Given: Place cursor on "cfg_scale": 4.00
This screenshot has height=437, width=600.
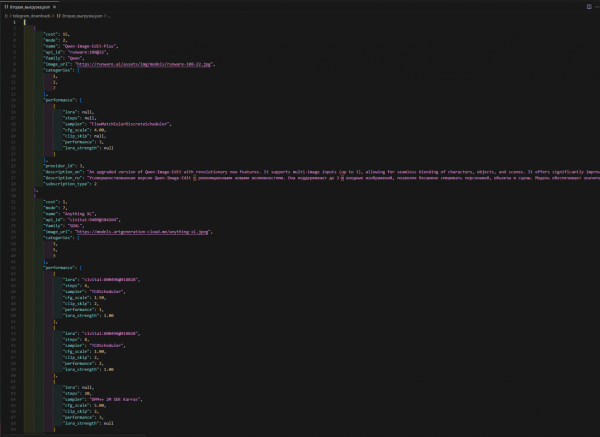Looking at the screenshot, I should click(84, 130).
